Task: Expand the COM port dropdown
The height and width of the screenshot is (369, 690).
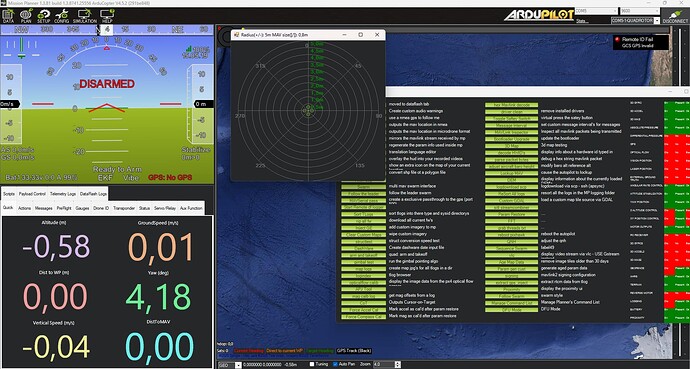Action: point(595,11)
